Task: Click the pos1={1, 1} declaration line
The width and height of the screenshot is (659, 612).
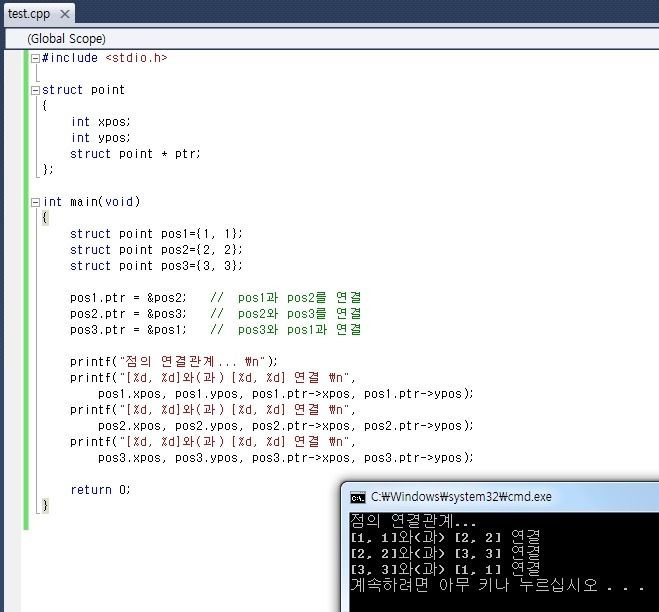Action: click(156, 234)
